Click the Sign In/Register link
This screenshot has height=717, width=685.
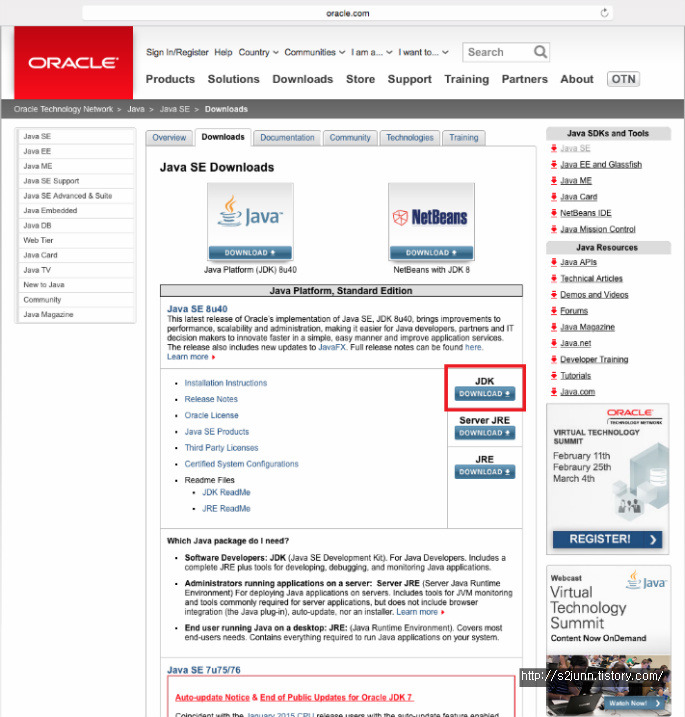pos(177,52)
